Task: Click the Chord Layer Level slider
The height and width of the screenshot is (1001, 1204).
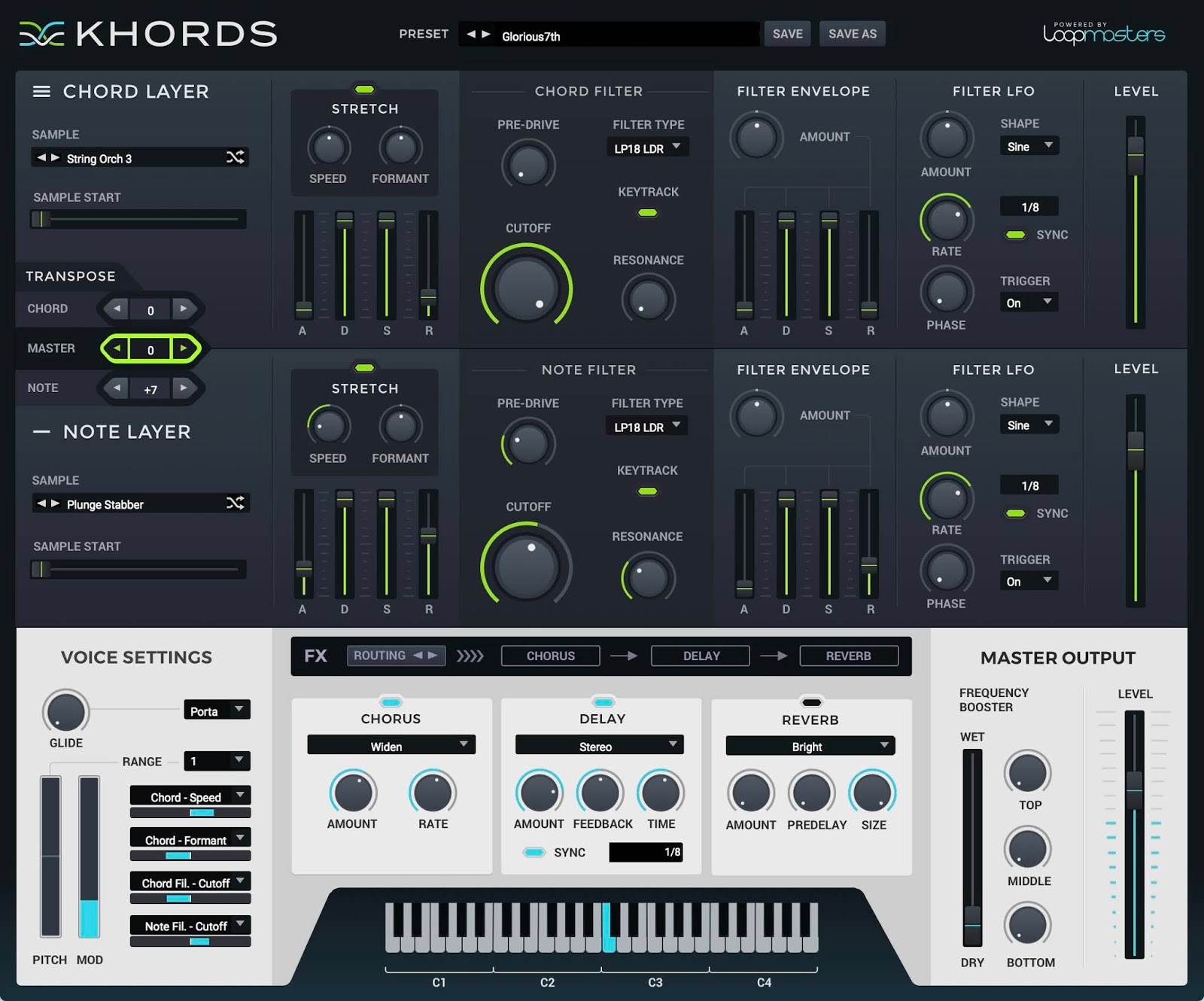Action: 1136,222
